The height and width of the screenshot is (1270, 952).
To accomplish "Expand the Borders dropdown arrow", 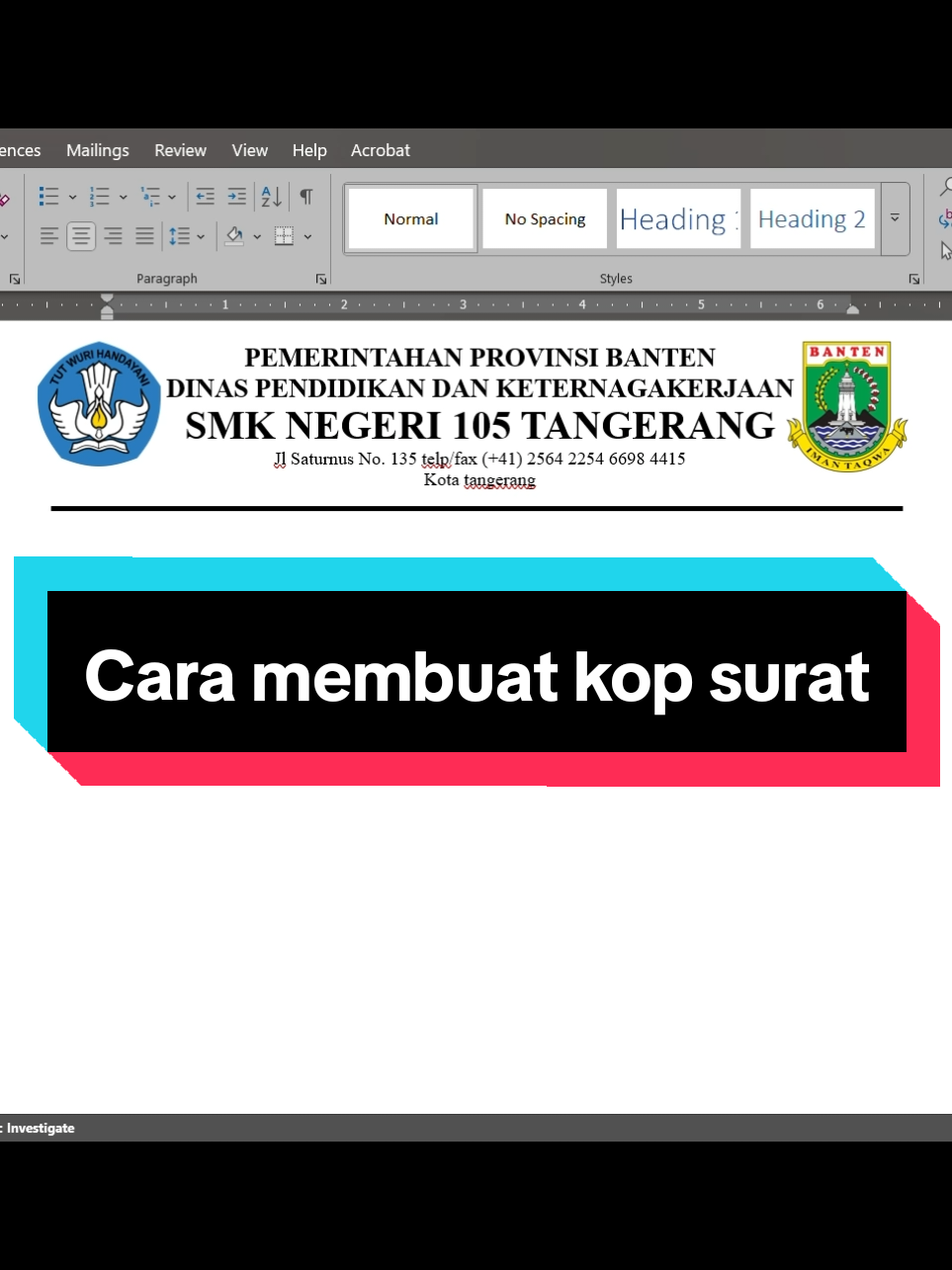I will 306,235.
